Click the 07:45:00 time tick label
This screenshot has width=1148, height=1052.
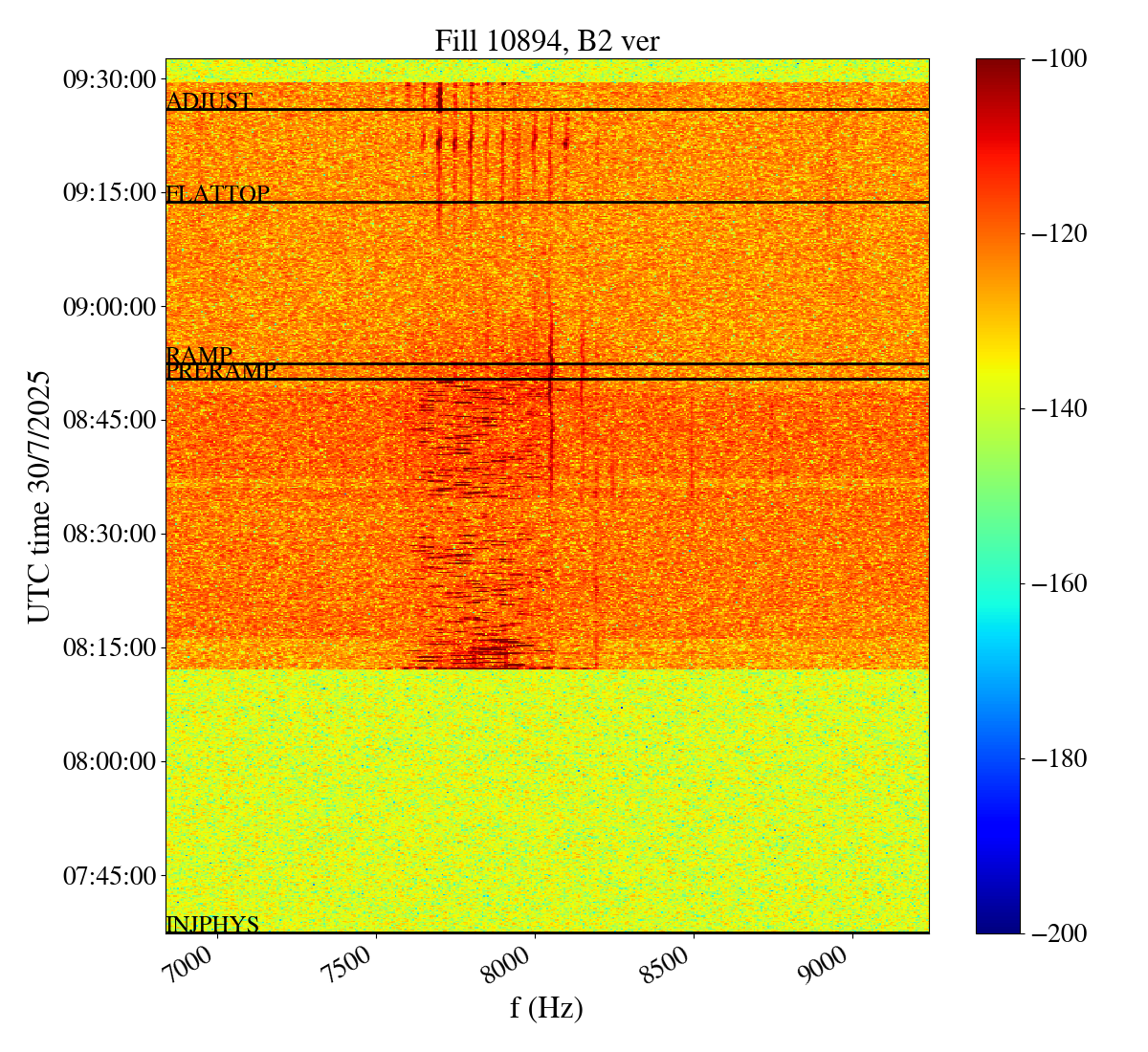[x=109, y=875]
